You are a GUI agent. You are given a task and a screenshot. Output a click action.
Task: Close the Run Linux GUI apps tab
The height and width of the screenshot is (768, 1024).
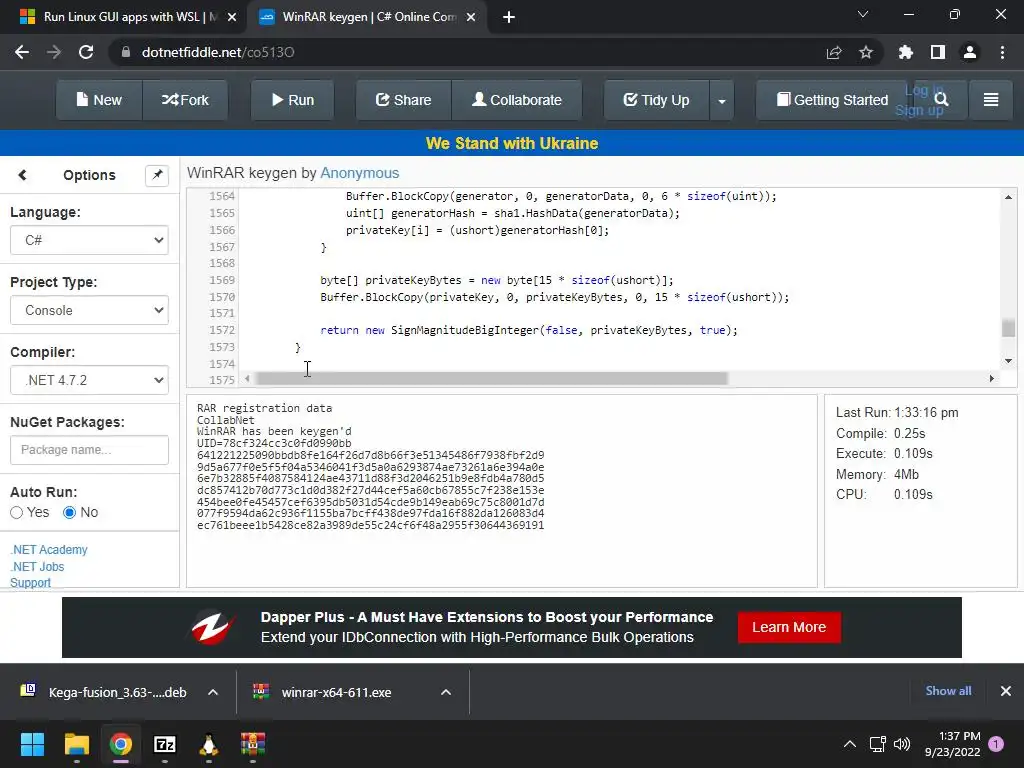(231, 17)
